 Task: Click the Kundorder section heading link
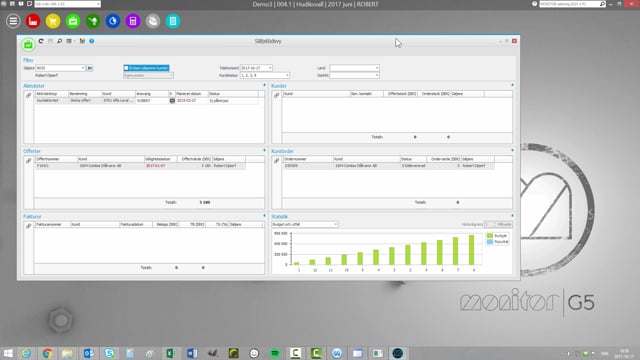(x=282, y=151)
